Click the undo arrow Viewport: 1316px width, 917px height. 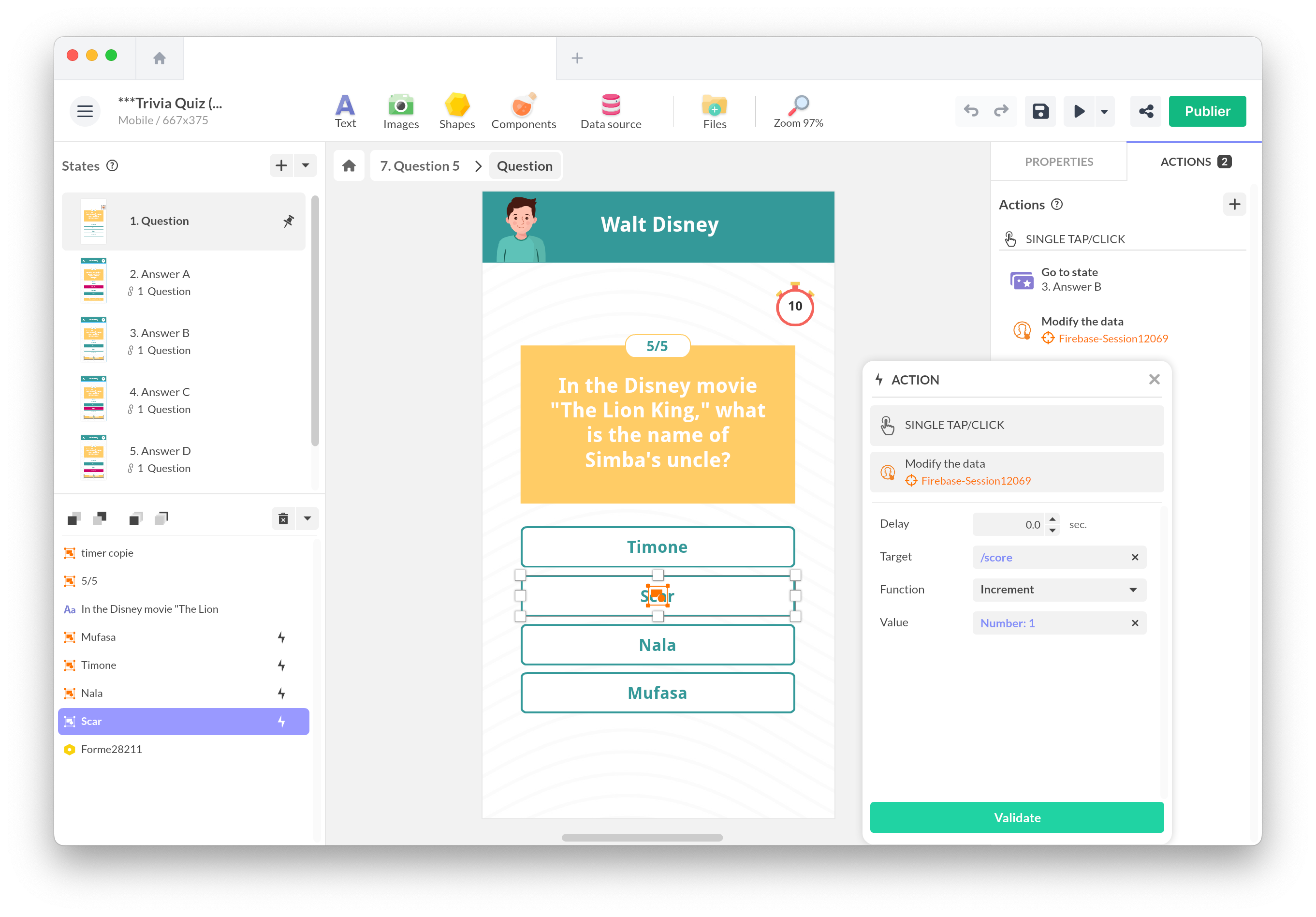pos(971,111)
